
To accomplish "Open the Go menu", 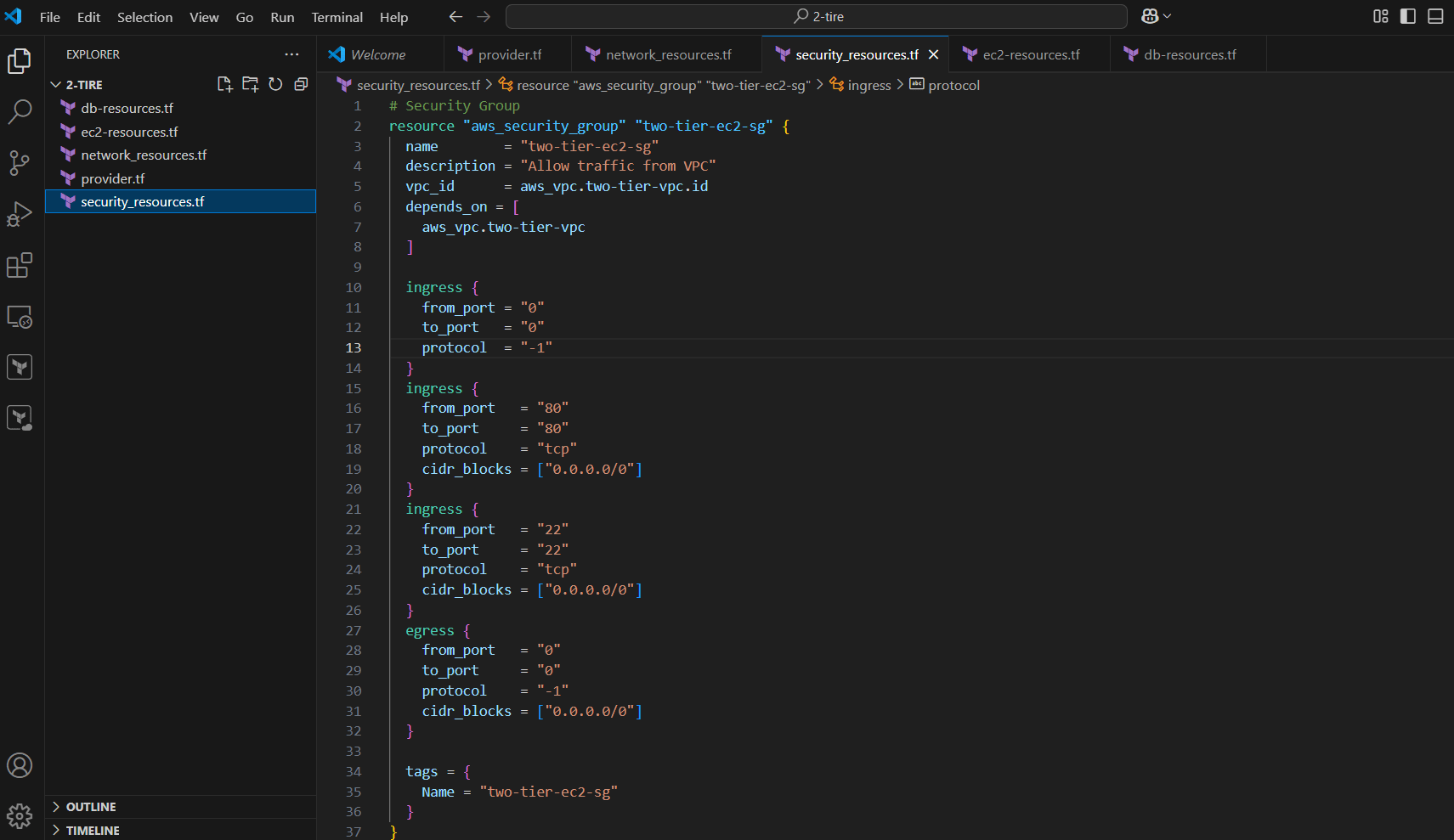I will pyautogui.click(x=245, y=17).
